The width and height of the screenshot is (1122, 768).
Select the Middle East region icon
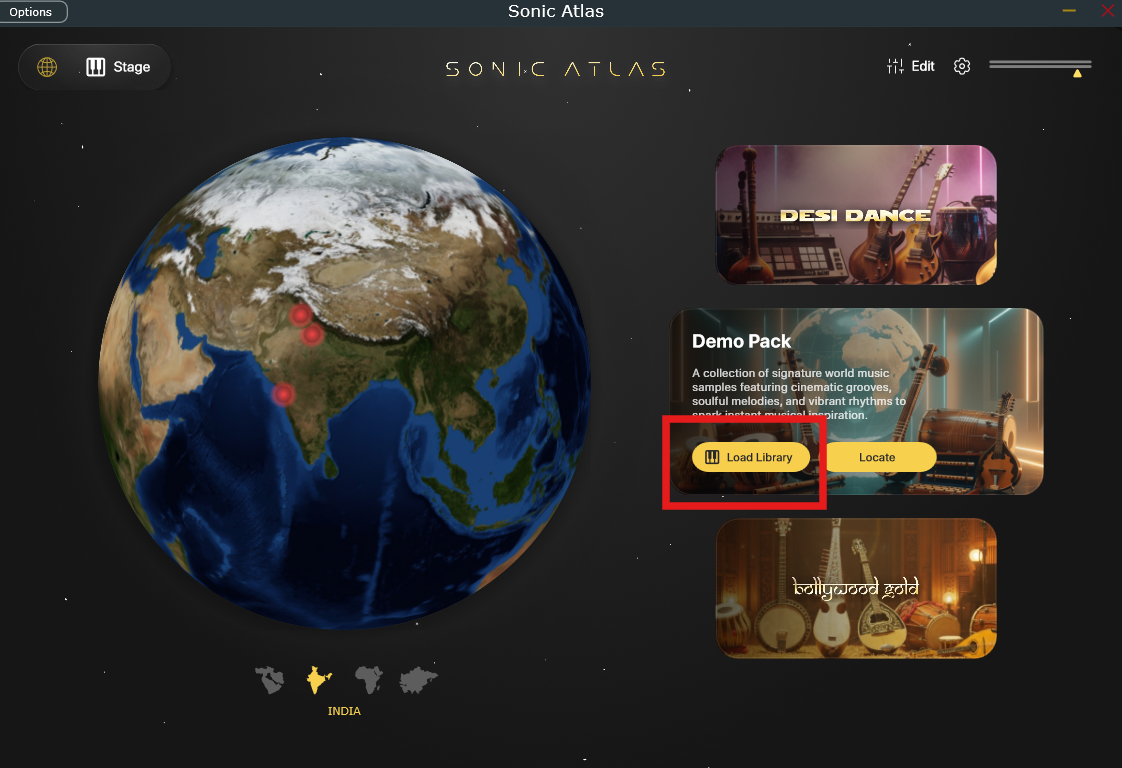(270, 680)
